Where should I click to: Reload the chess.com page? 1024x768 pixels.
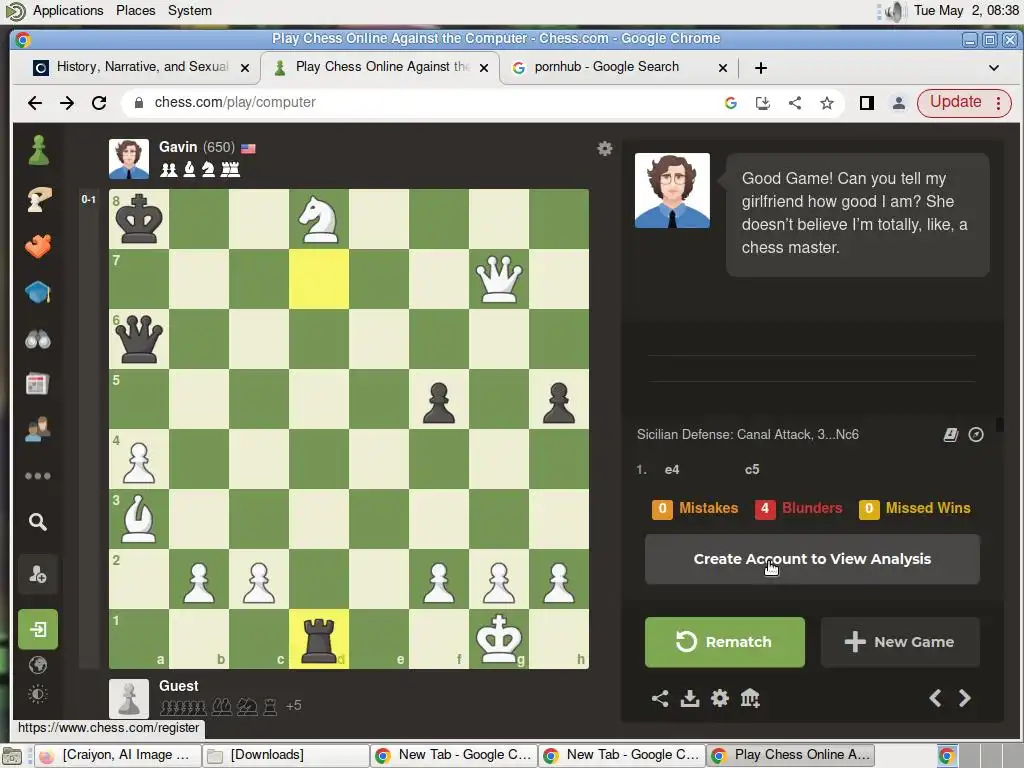coord(99,103)
